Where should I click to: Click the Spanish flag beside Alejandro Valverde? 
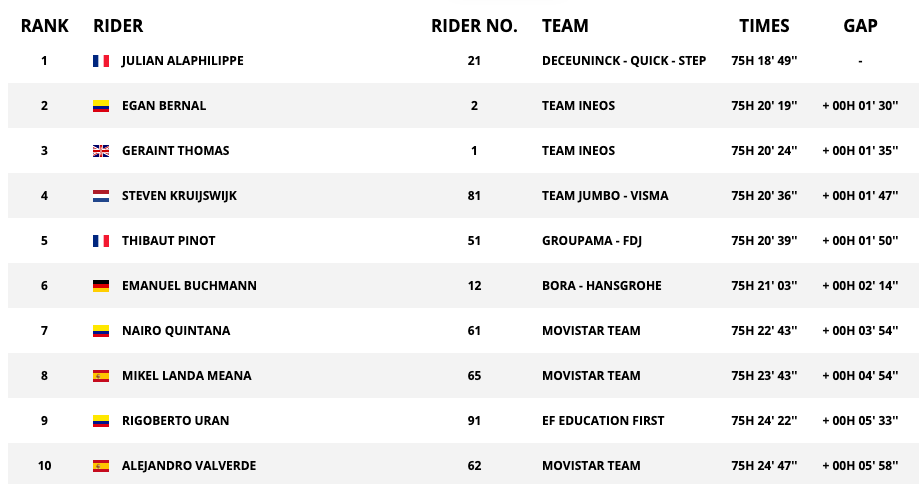[x=101, y=466]
